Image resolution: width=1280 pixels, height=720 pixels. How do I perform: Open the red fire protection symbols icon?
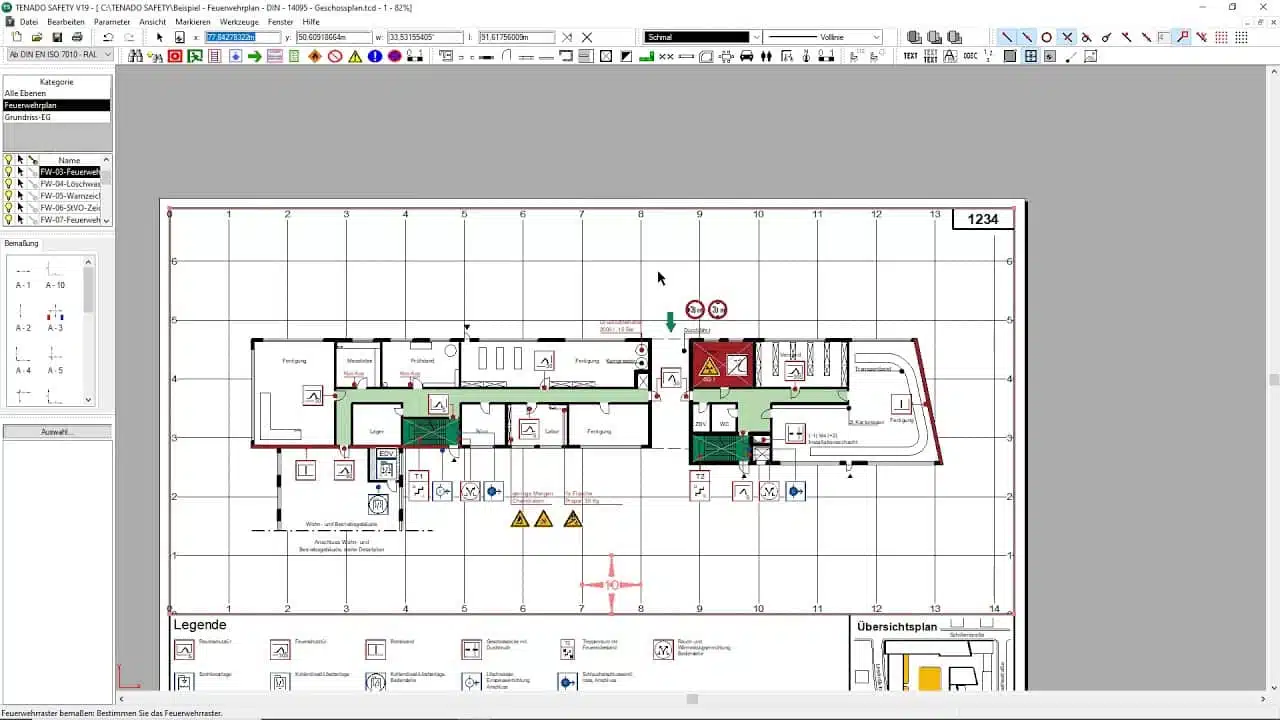pyautogui.click(x=175, y=56)
